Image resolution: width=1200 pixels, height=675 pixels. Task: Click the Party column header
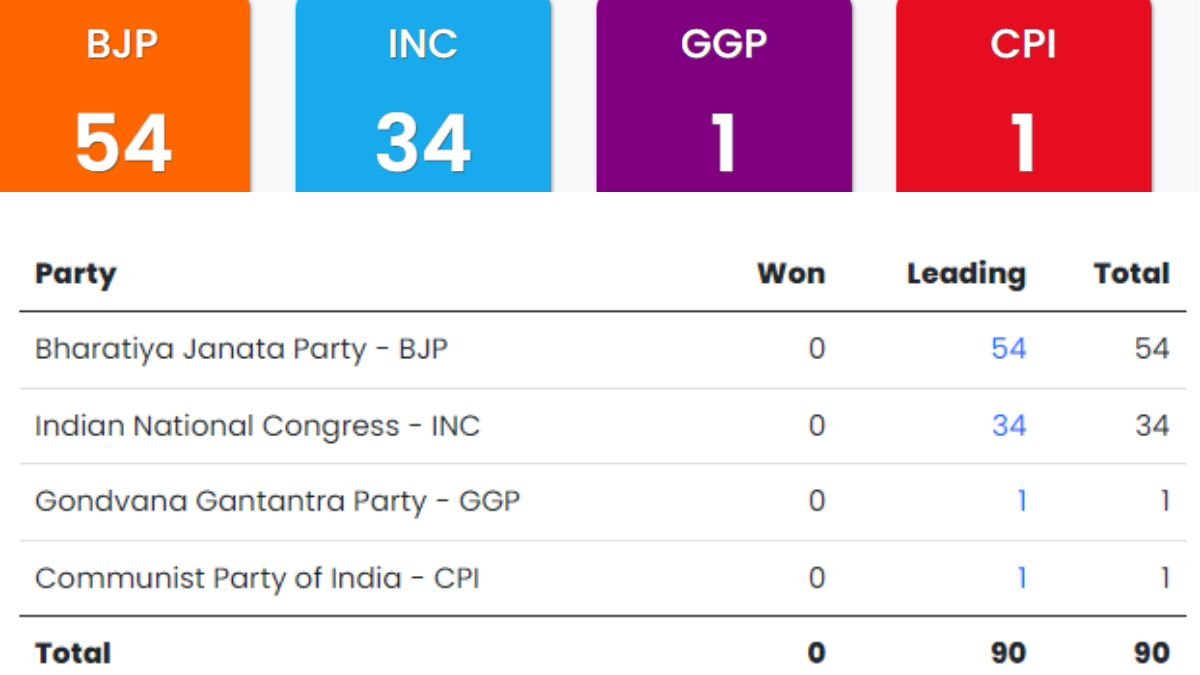(x=75, y=274)
